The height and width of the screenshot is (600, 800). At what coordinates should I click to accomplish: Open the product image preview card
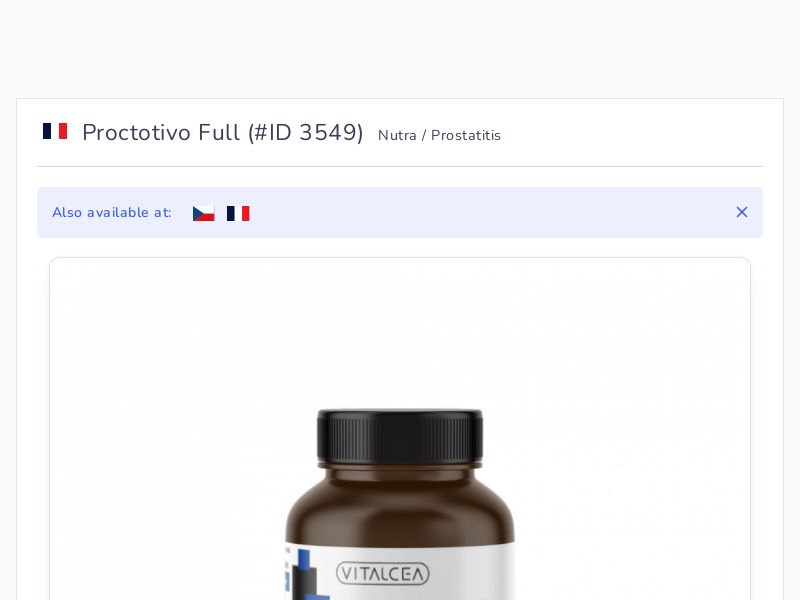tap(400, 429)
